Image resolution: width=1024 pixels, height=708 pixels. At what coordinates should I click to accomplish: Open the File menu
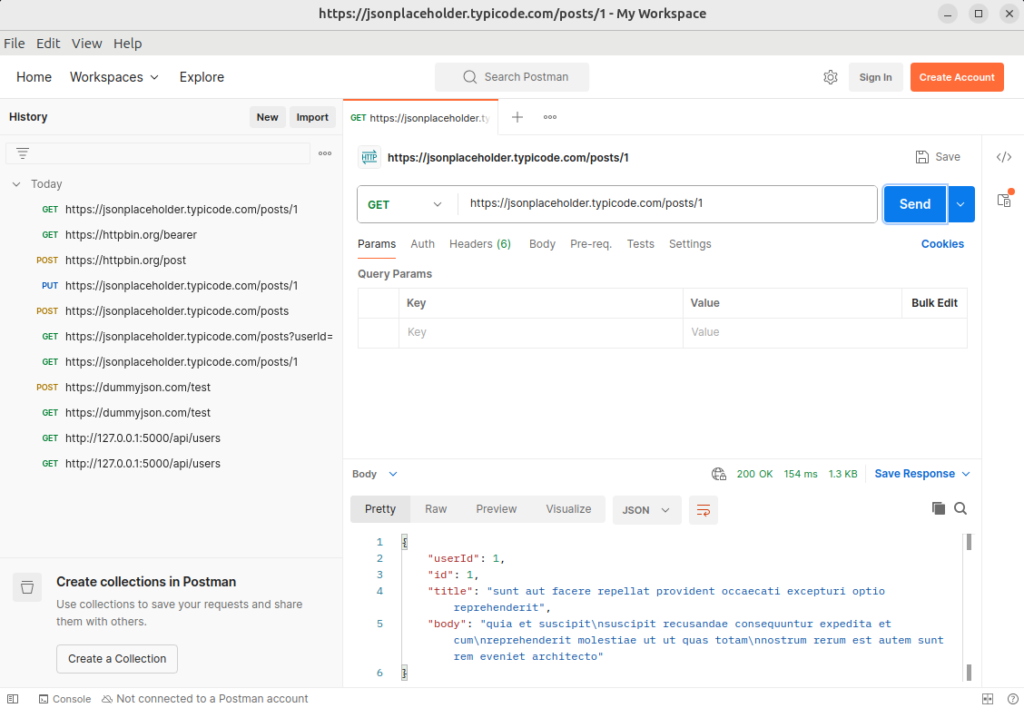(x=14, y=44)
